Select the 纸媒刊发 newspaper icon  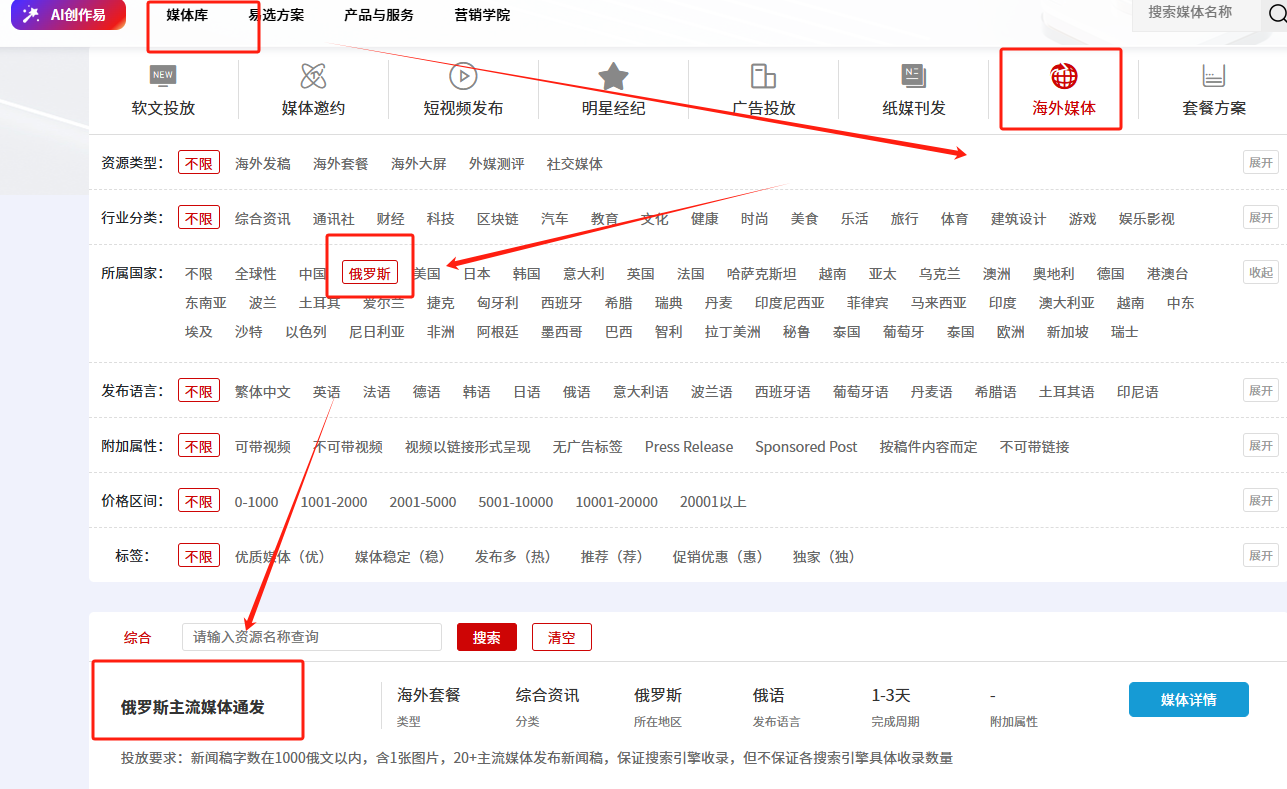pyautogui.click(x=913, y=76)
